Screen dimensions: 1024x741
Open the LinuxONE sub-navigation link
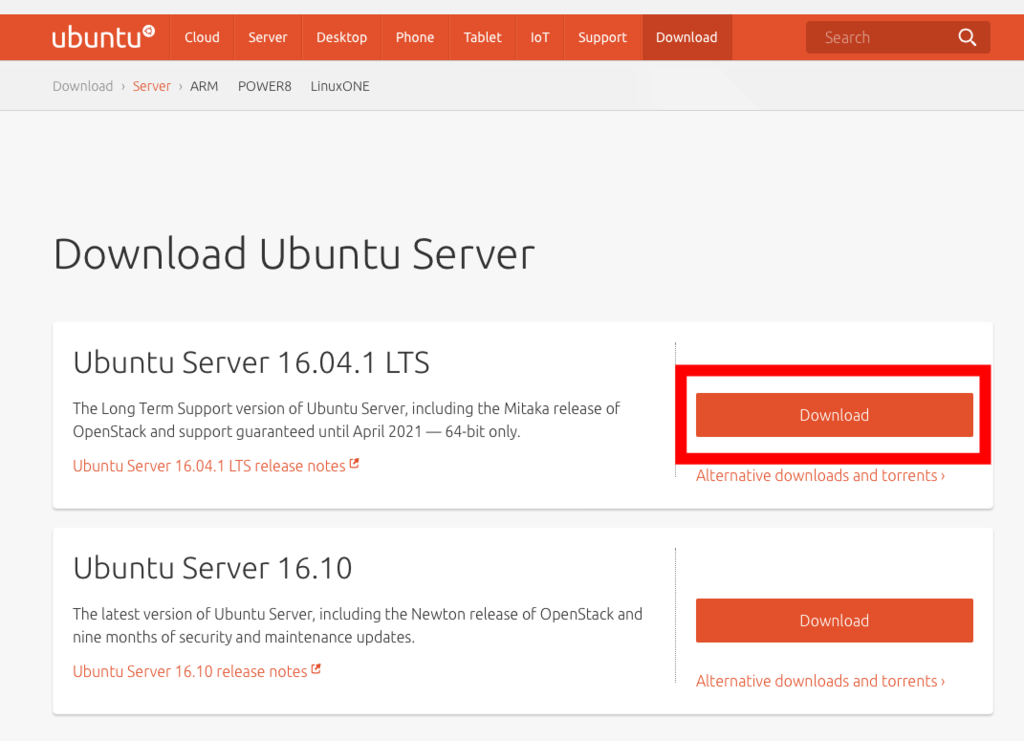tap(340, 86)
